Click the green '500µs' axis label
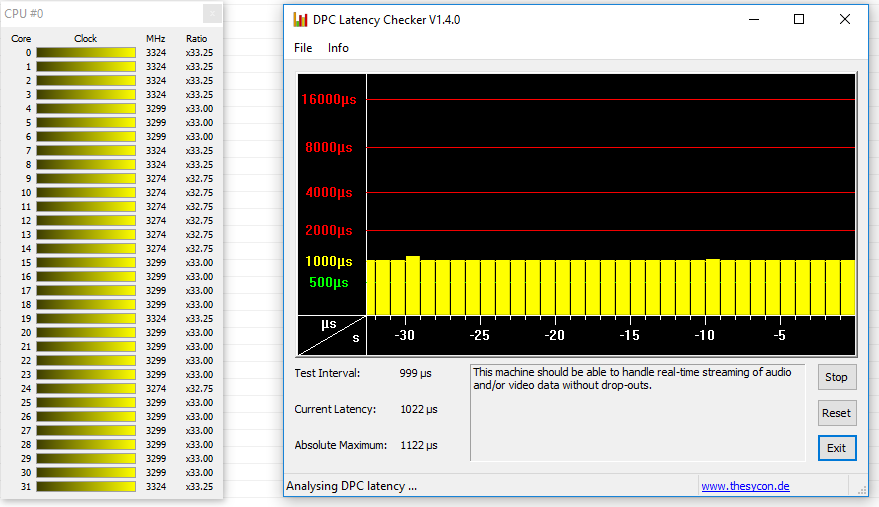The height and width of the screenshot is (507, 879). [329, 283]
